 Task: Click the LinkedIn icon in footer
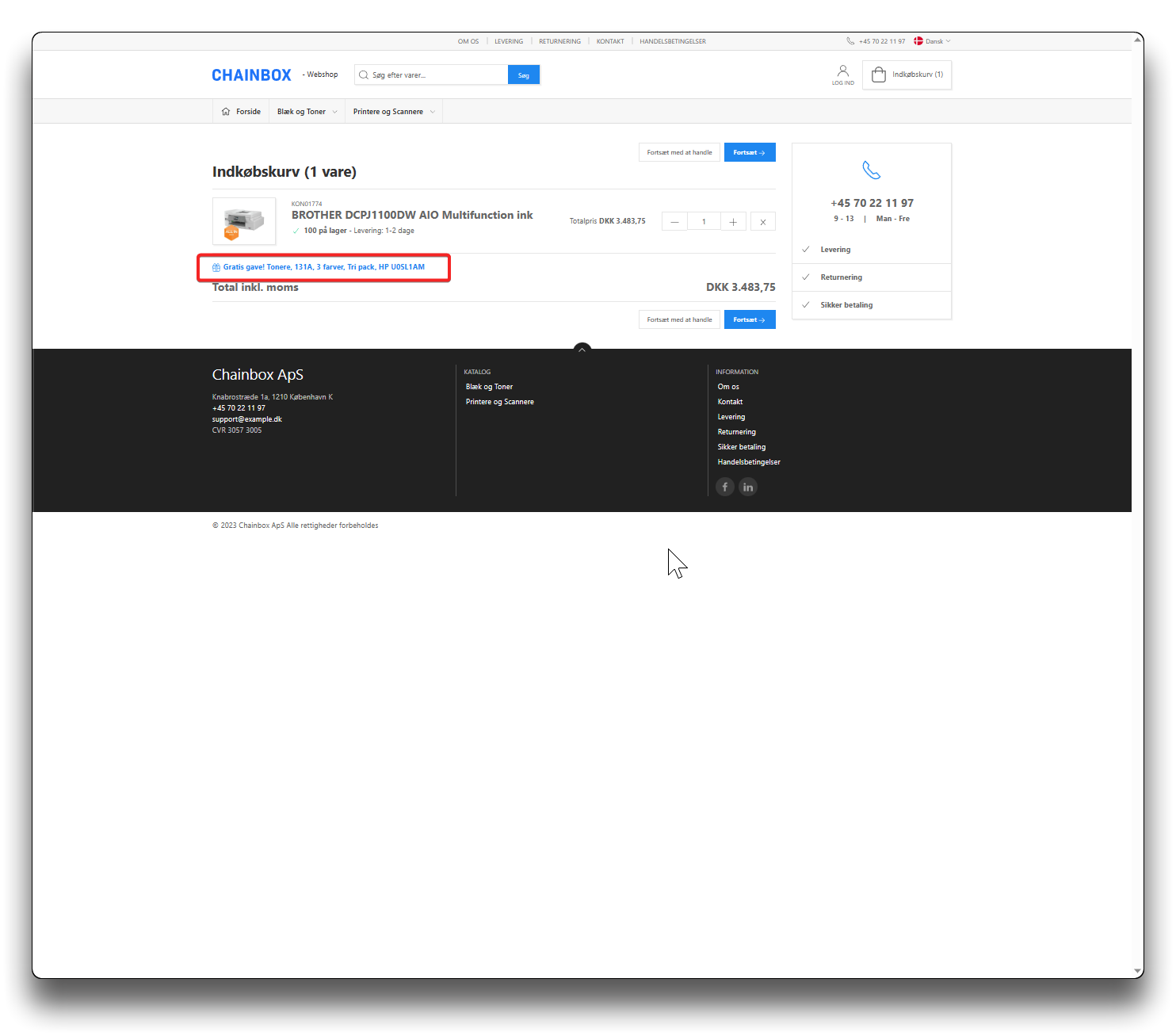pyautogui.click(x=747, y=487)
